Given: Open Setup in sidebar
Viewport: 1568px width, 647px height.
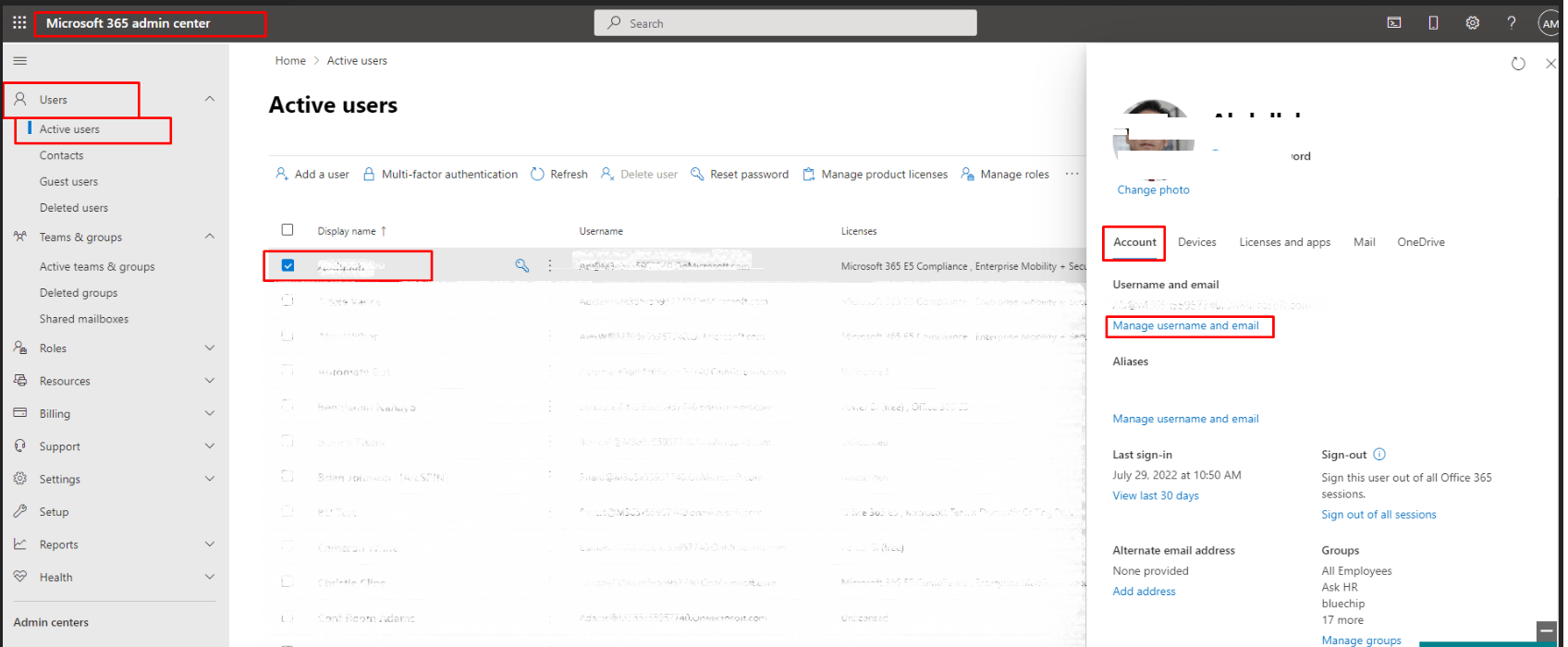Looking at the screenshot, I should click(54, 512).
